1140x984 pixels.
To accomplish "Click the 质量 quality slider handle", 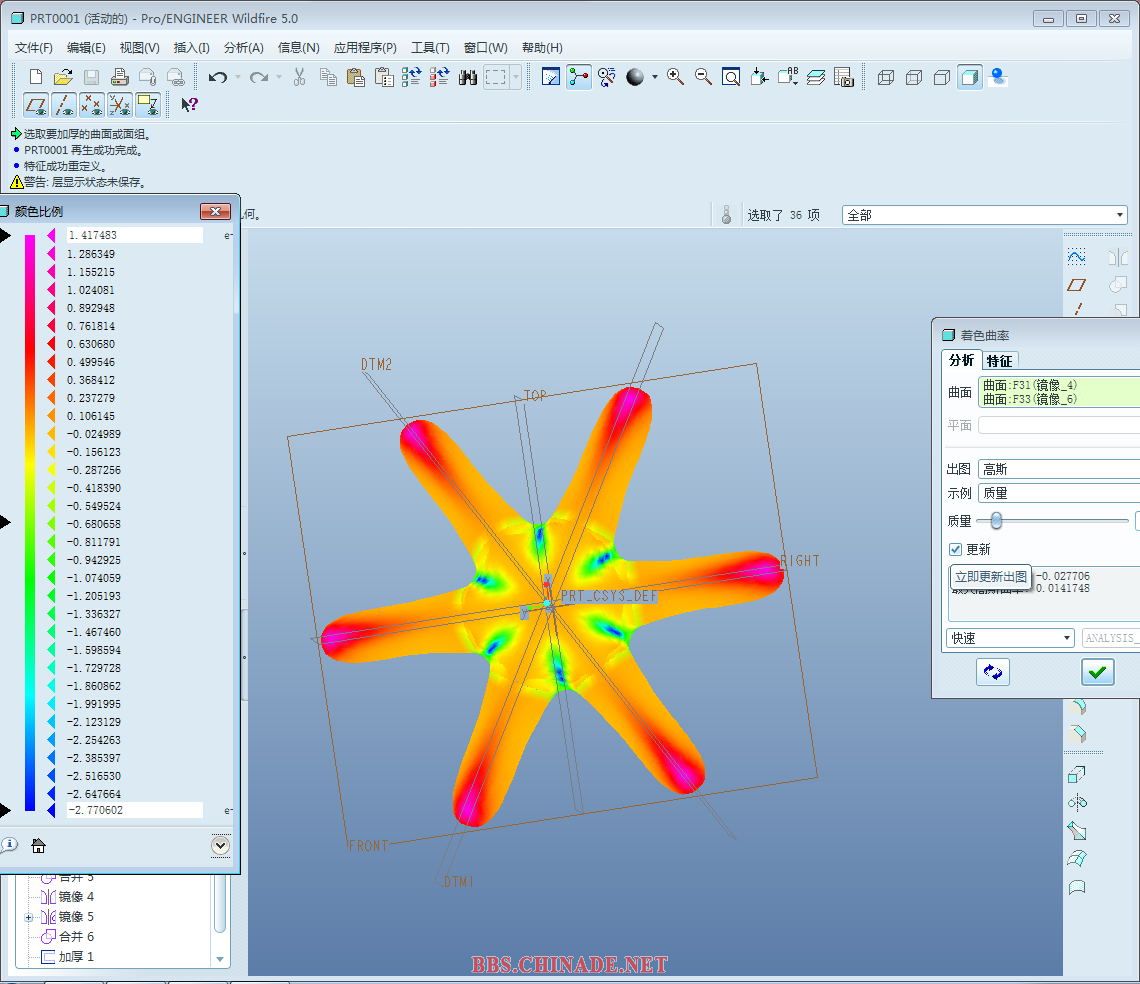I will (996, 520).
